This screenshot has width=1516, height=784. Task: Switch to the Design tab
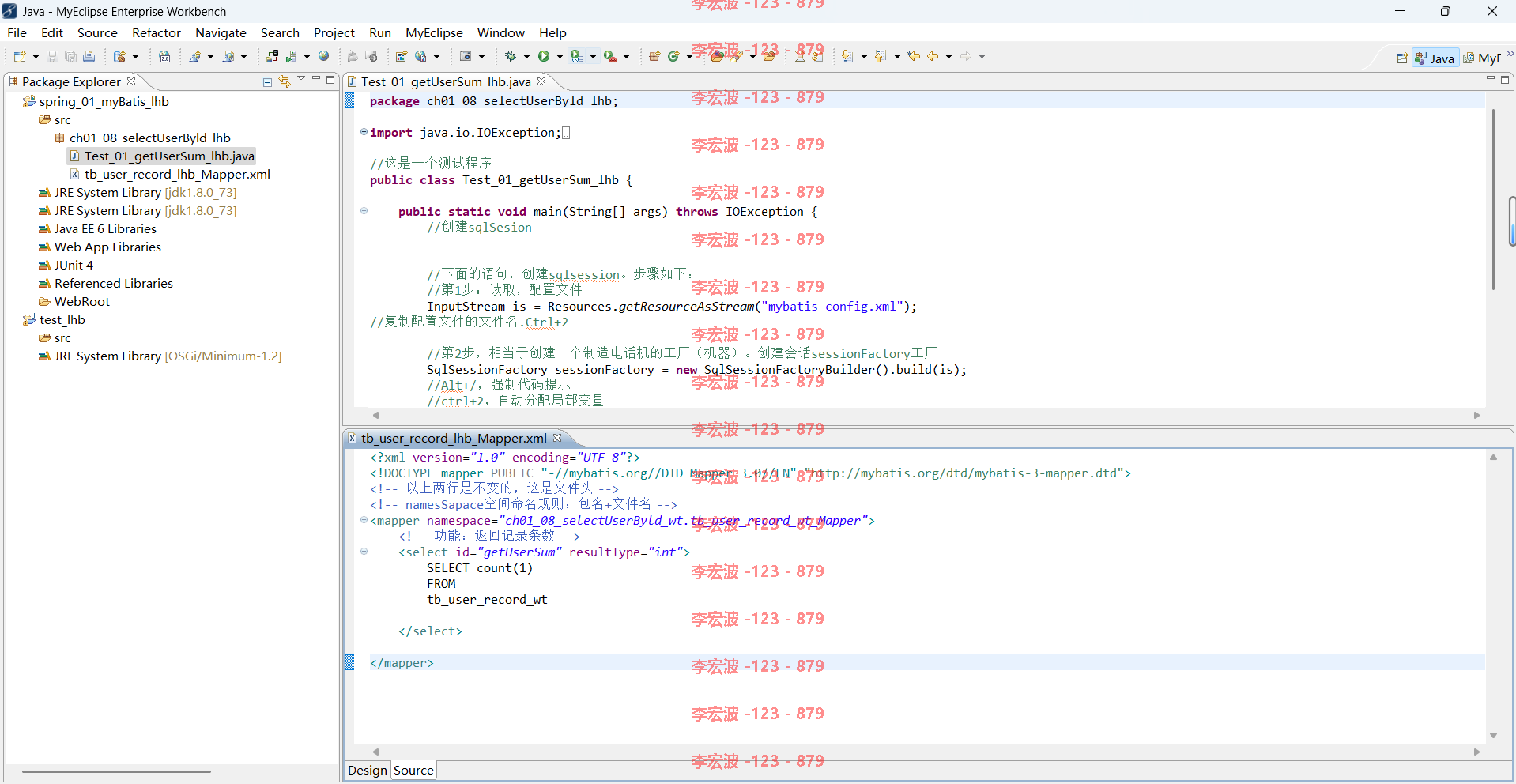point(368,770)
